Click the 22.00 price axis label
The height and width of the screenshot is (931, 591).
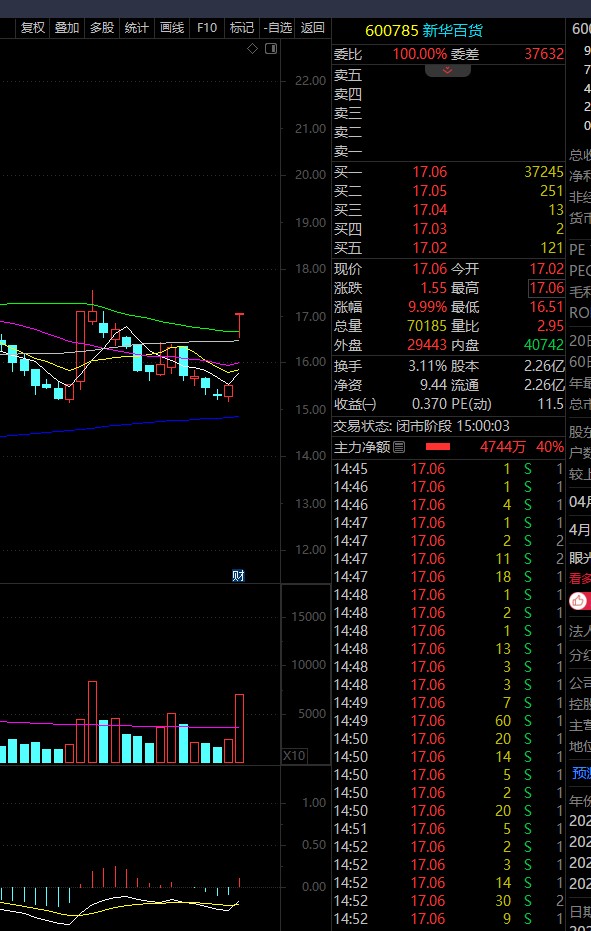pyautogui.click(x=311, y=81)
